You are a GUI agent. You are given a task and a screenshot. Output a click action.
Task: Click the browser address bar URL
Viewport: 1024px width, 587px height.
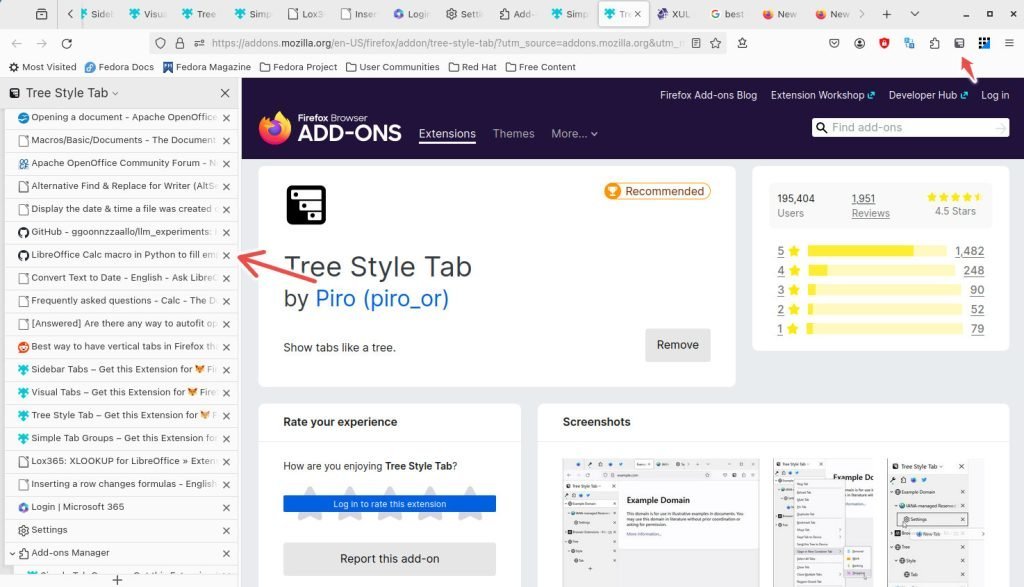(447, 43)
